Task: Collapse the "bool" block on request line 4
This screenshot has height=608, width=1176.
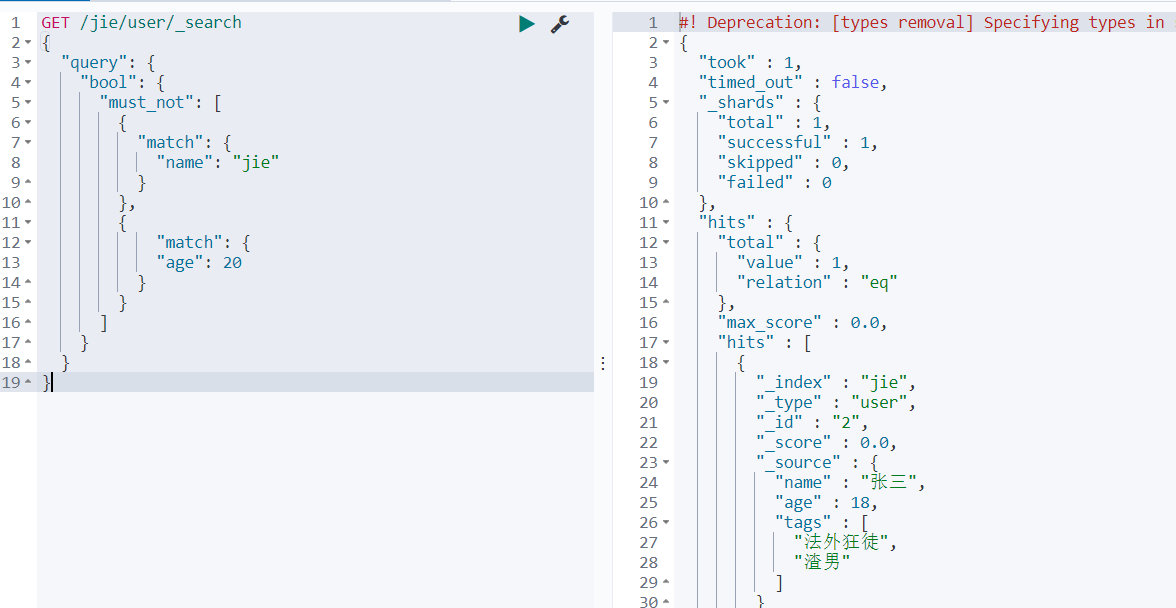Action: point(28,83)
